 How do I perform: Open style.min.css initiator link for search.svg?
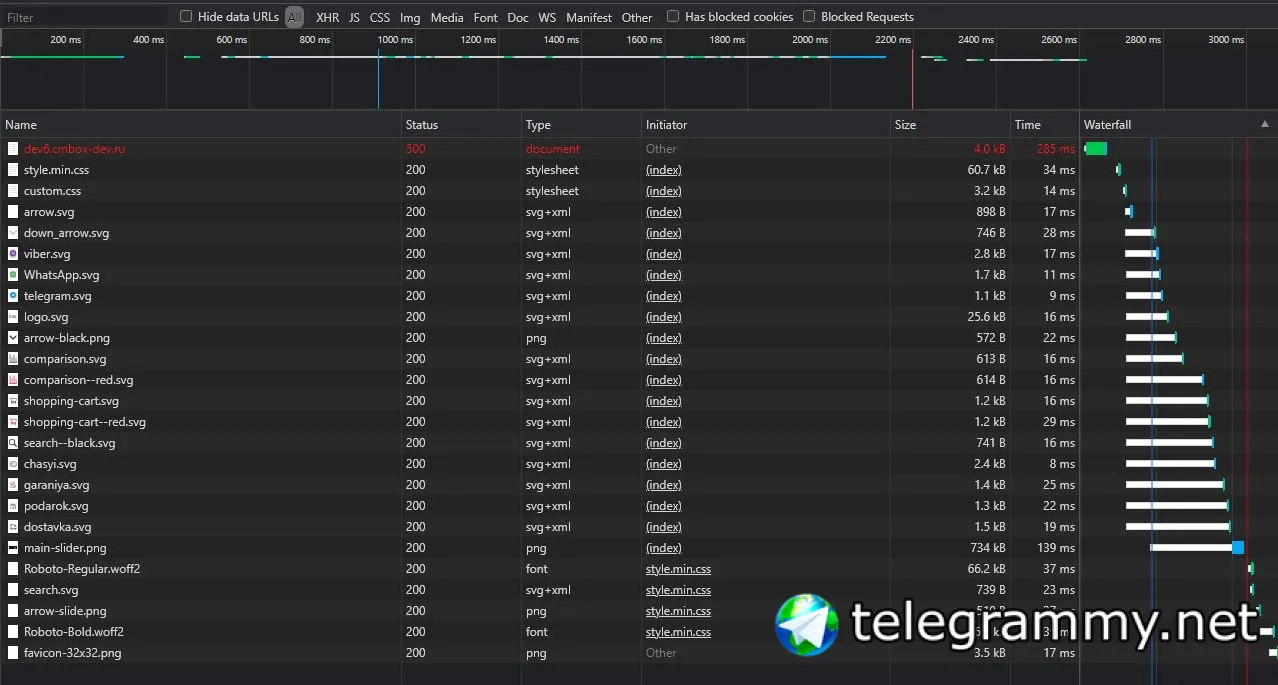[x=678, y=590]
